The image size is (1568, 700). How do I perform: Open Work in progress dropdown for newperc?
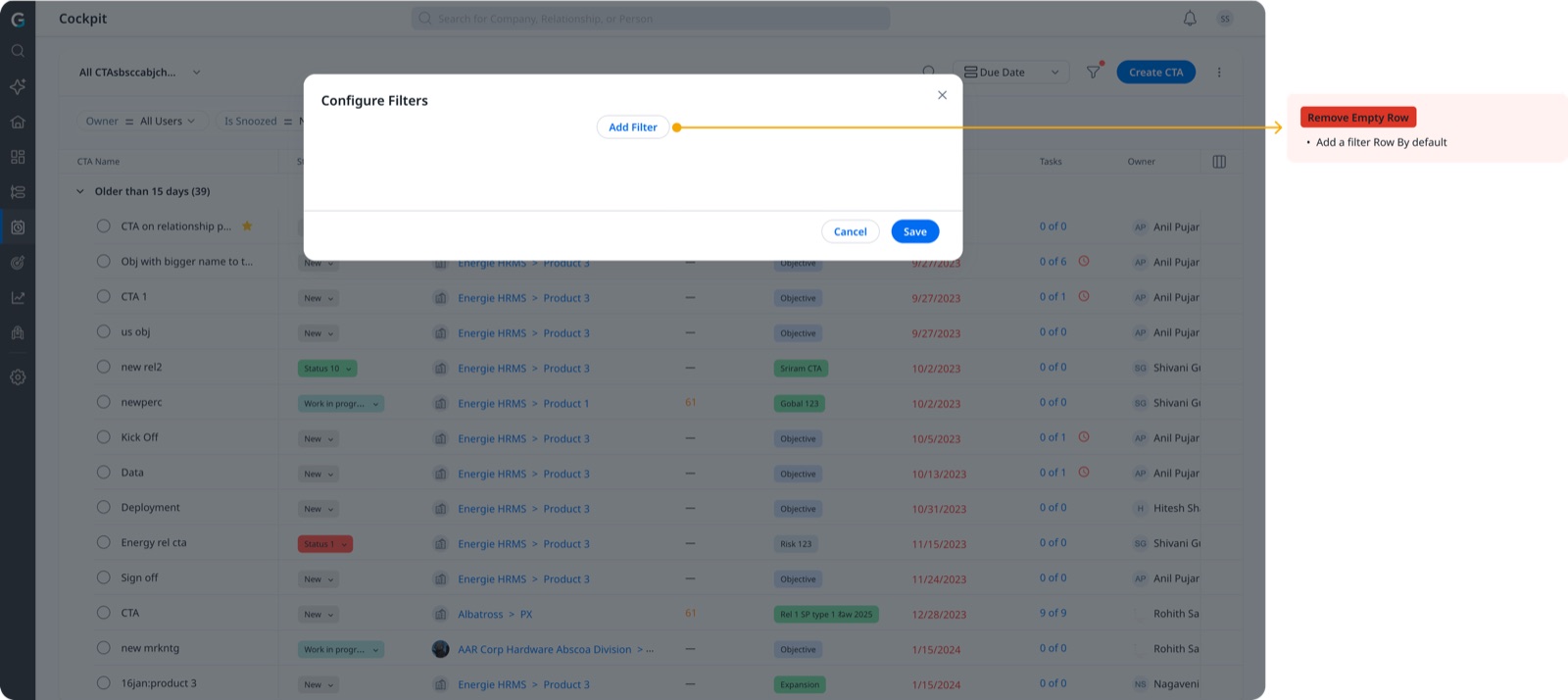(341, 404)
